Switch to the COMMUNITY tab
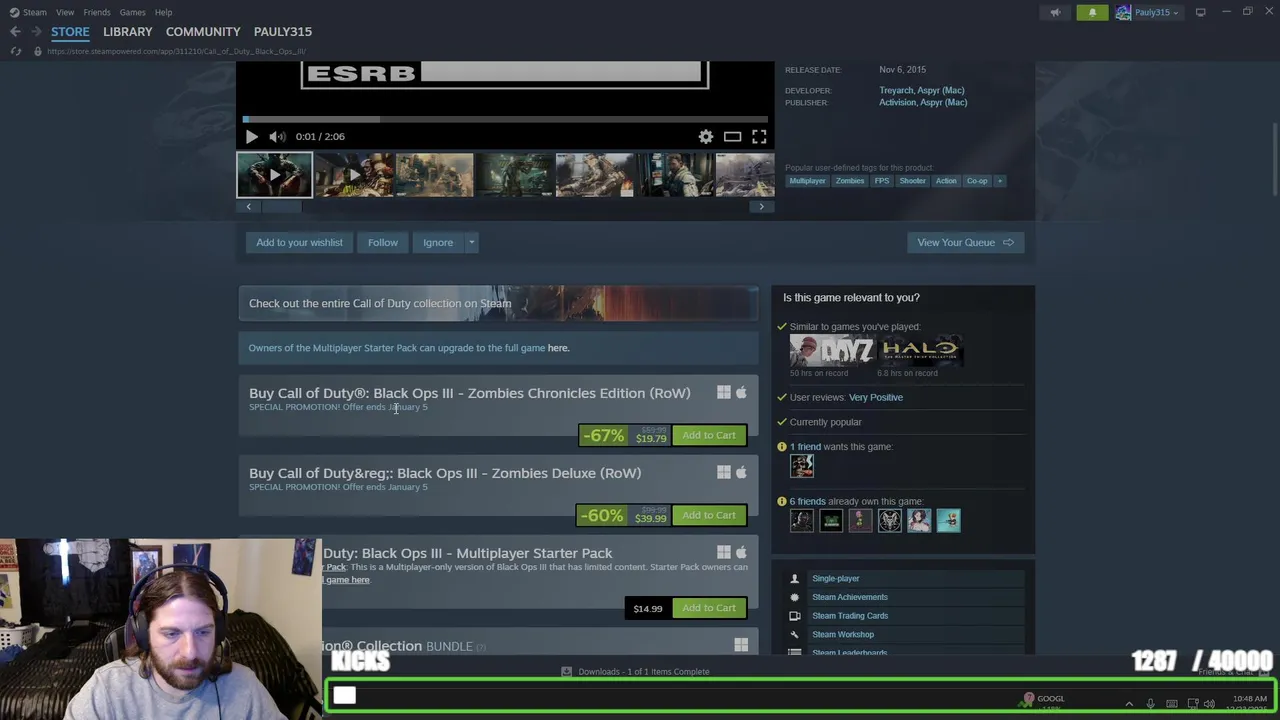1280x720 pixels. [203, 32]
